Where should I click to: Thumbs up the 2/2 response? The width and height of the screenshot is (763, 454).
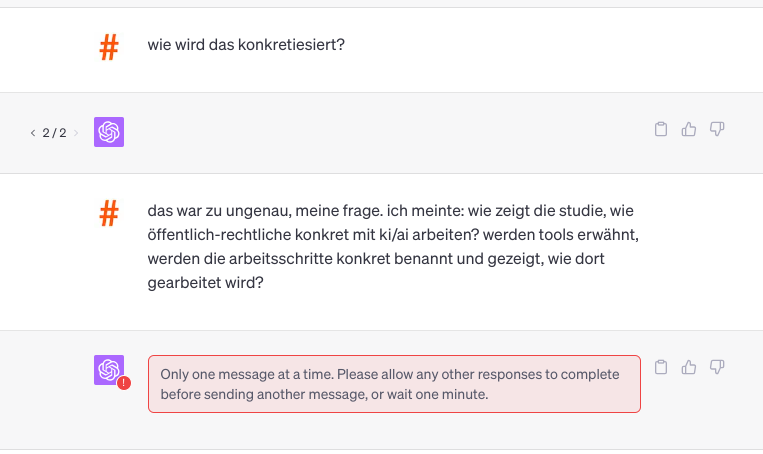click(688, 129)
